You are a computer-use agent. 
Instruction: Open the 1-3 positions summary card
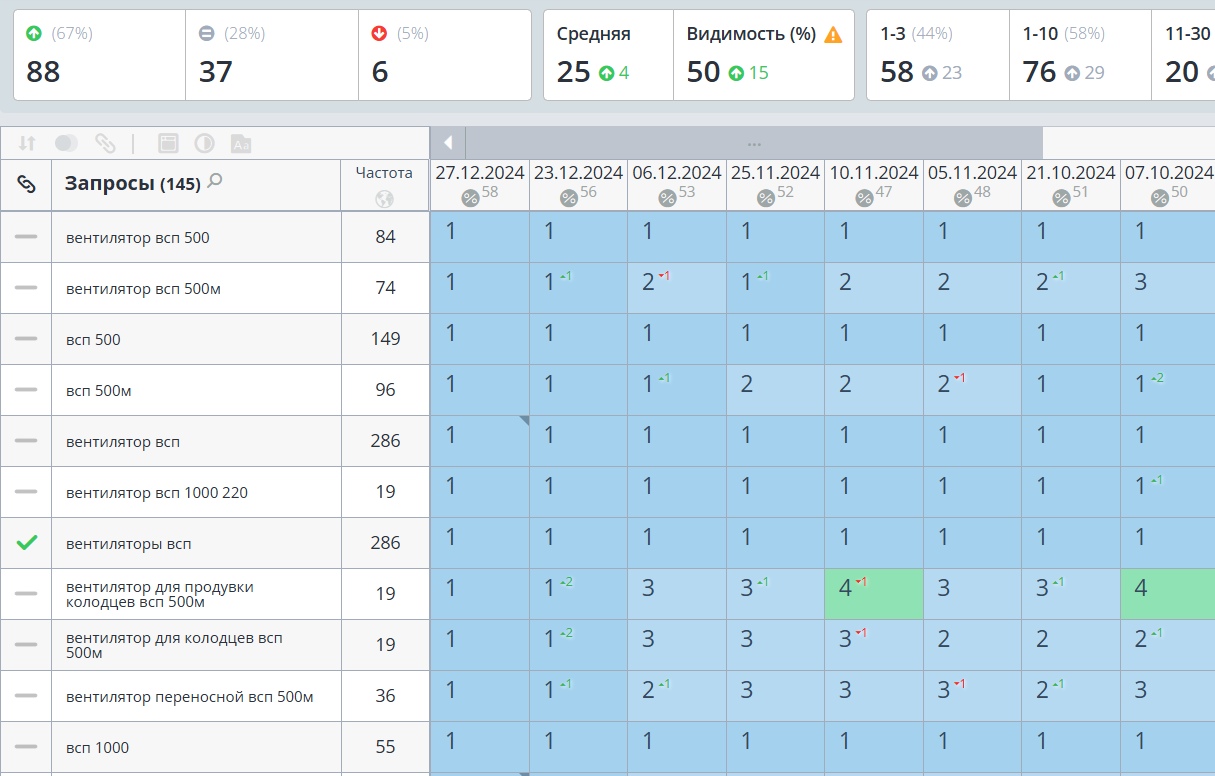(x=938, y=55)
